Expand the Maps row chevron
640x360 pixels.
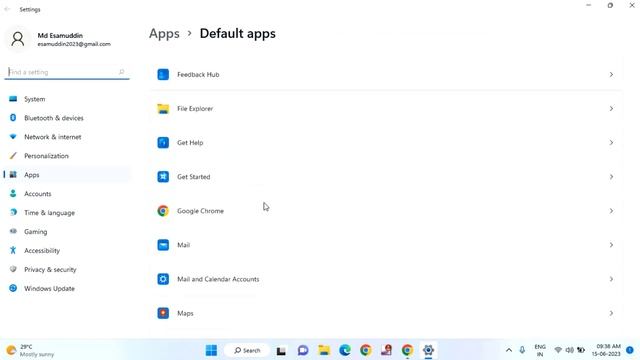[x=611, y=313]
